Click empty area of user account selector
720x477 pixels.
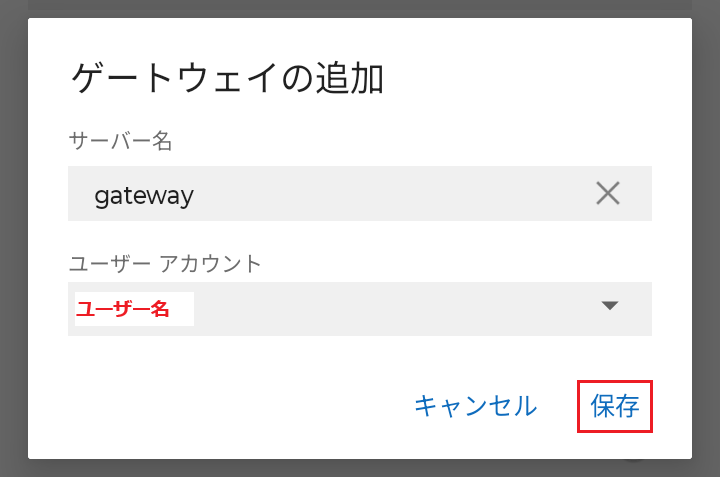pos(400,308)
